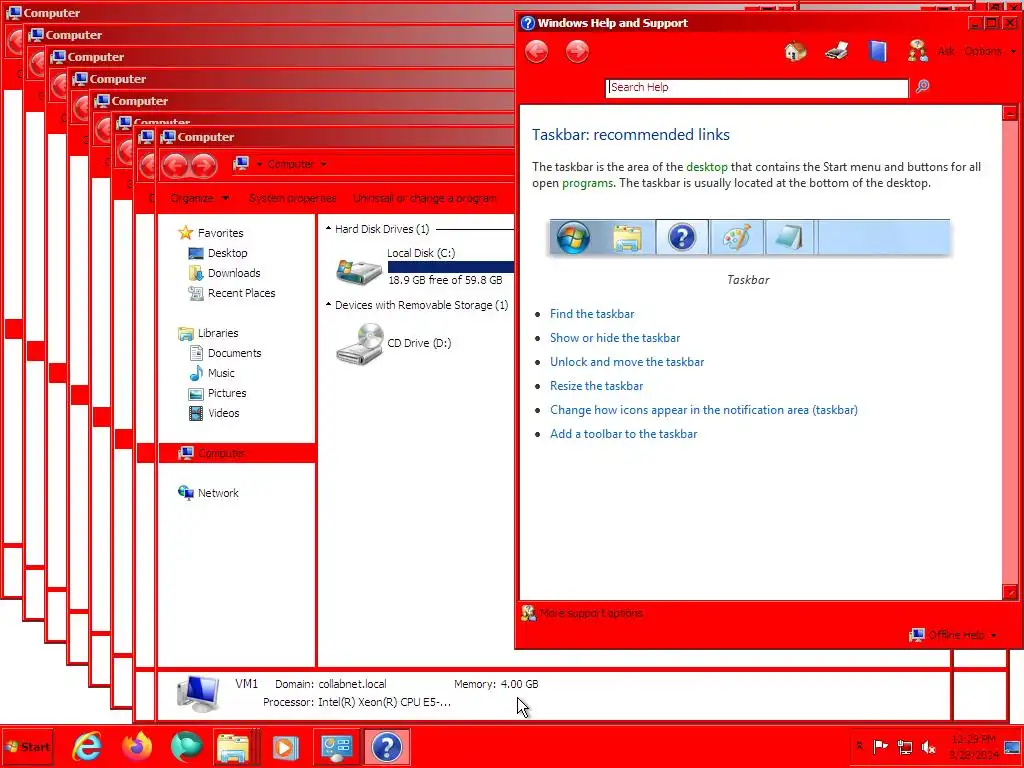
Task: Open address bar Computer dropdown arrow
Action: [324, 165]
